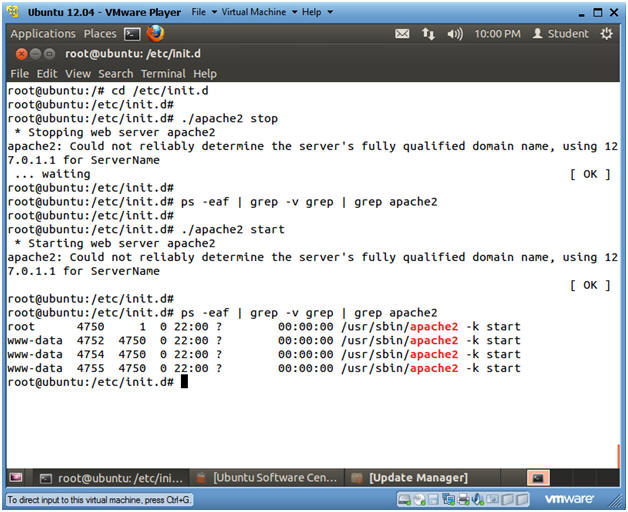Select the highlighted workspace in workspace switcher

coord(538,478)
